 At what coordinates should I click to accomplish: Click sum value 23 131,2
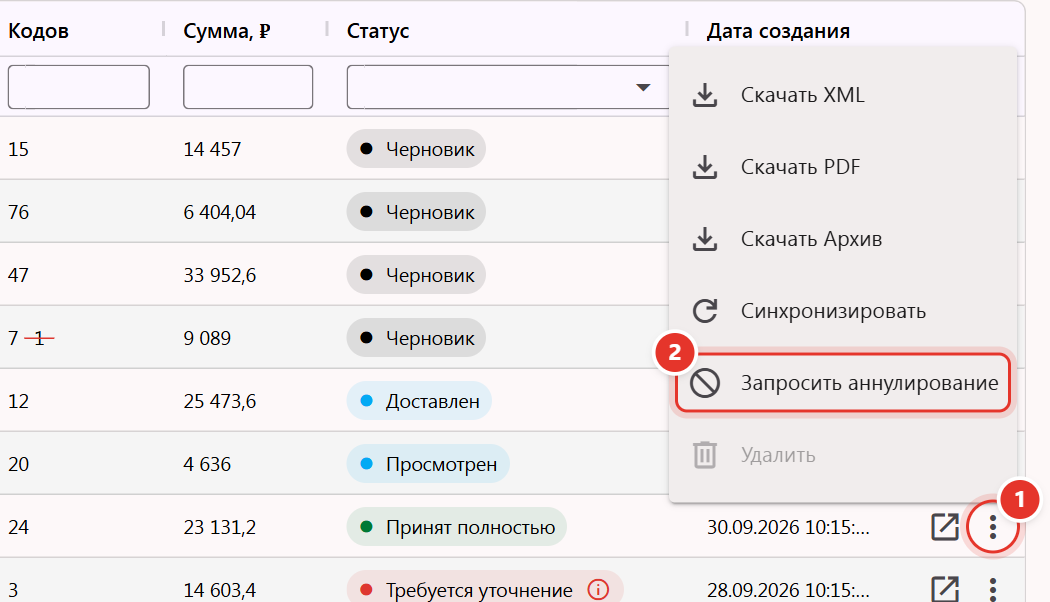(x=220, y=527)
